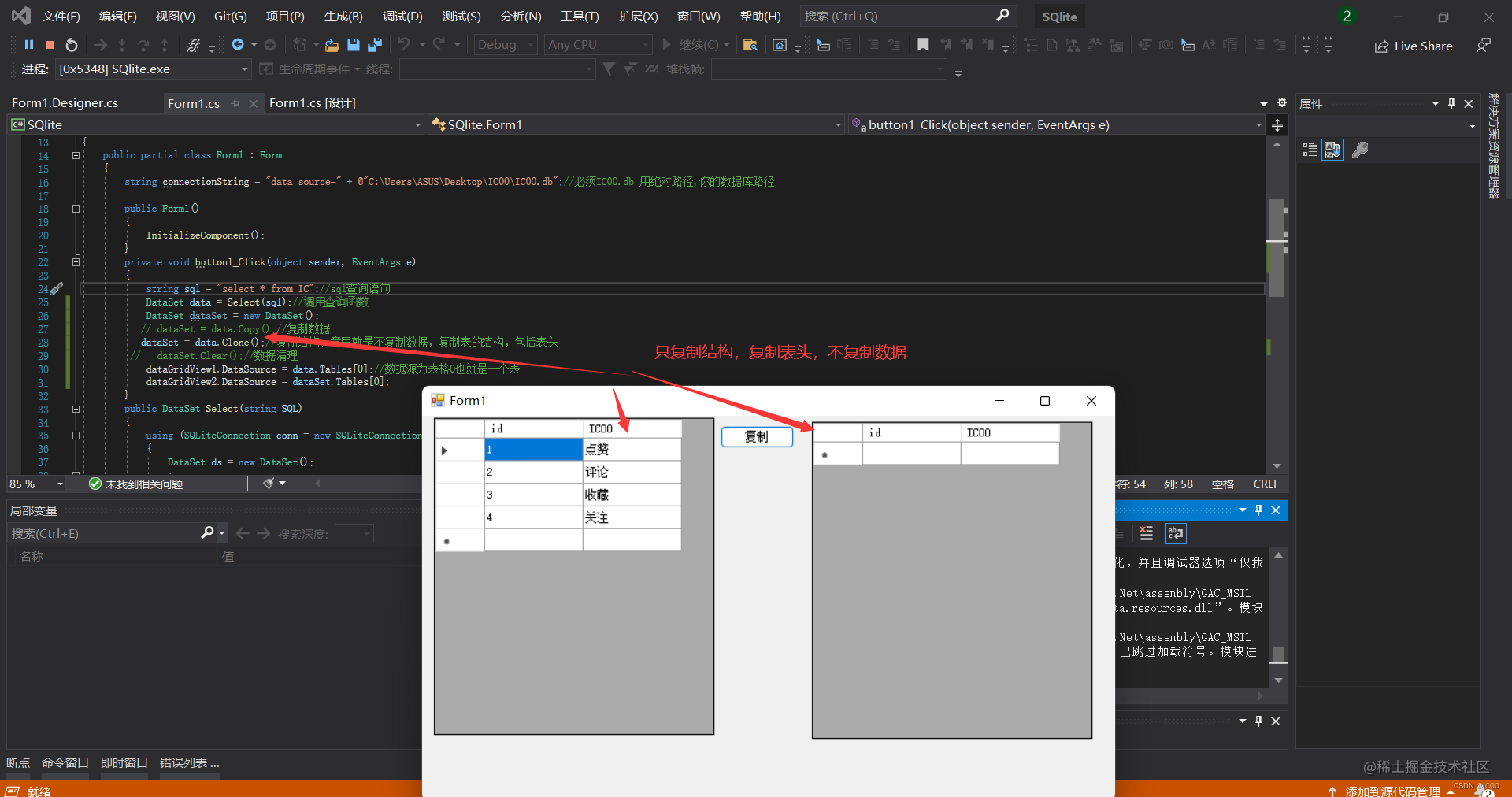1512x797 pixels.
Task: Toggle a bookmark on the current line
Action: point(923,45)
